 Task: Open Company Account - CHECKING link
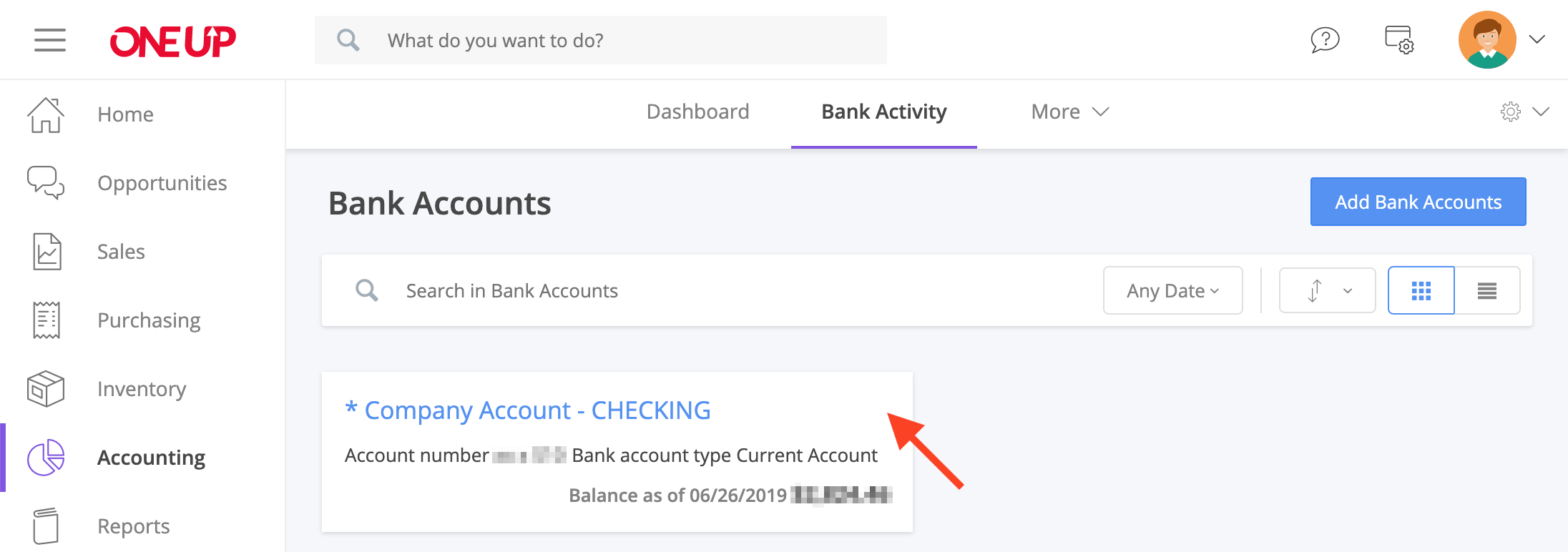click(x=528, y=410)
